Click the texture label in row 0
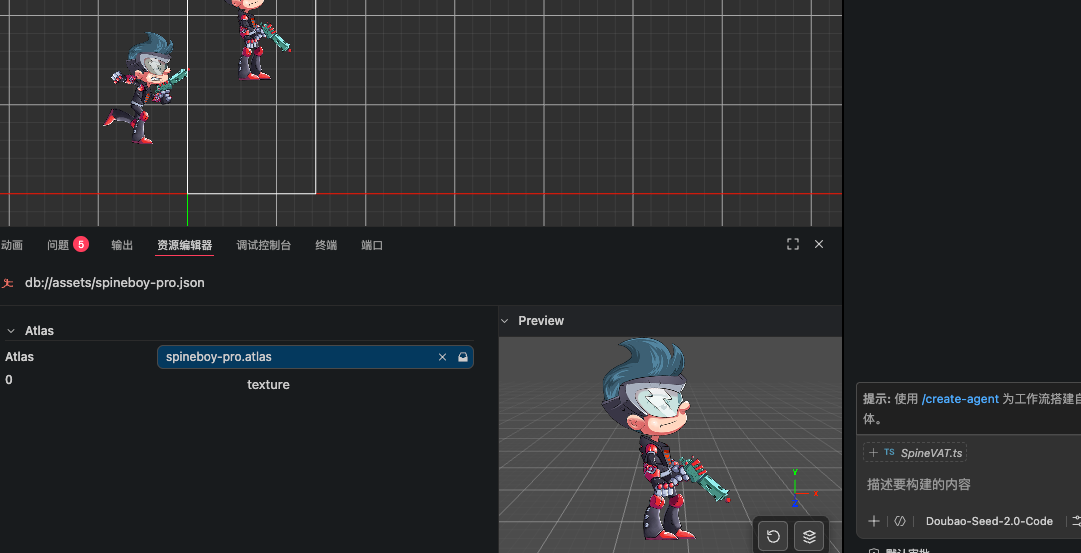 pos(268,385)
